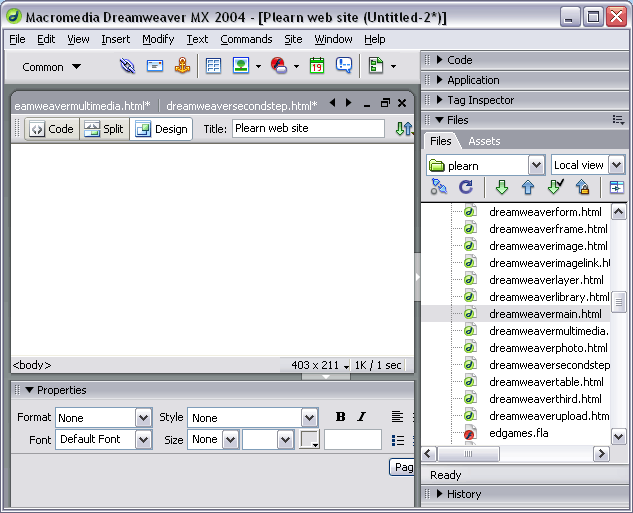633x513 pixels.
Task: Click Files panel horizontal scroll right arrow
Action: tap(601, 454)
